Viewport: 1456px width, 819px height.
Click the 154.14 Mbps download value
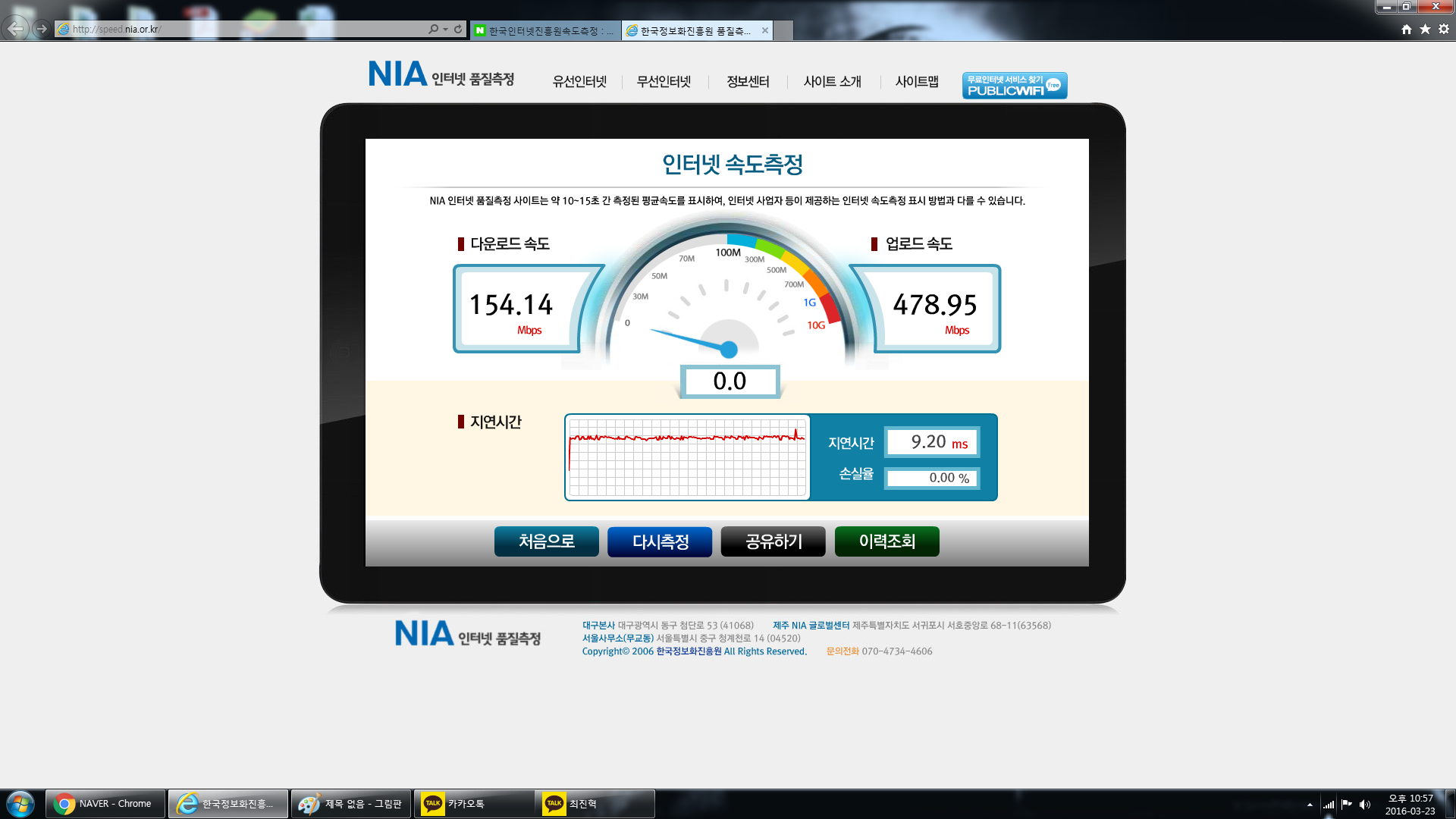511,305
